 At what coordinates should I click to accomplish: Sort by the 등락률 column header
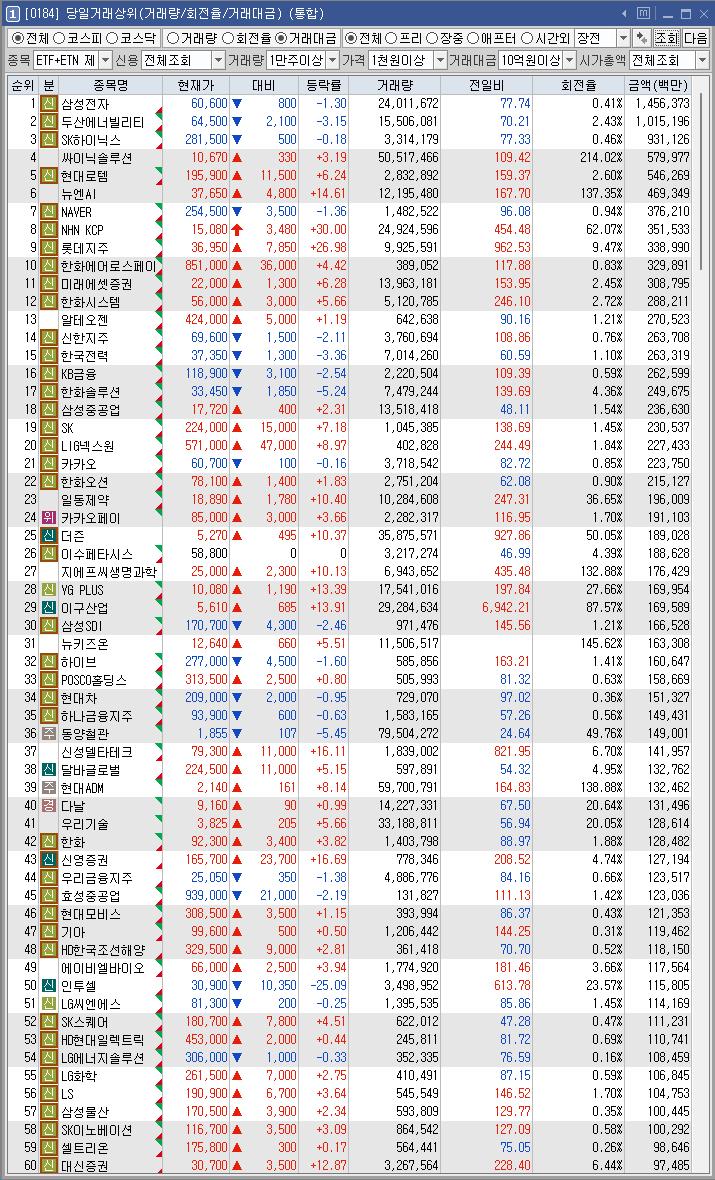pyautogui.click(x=324, y=86)
